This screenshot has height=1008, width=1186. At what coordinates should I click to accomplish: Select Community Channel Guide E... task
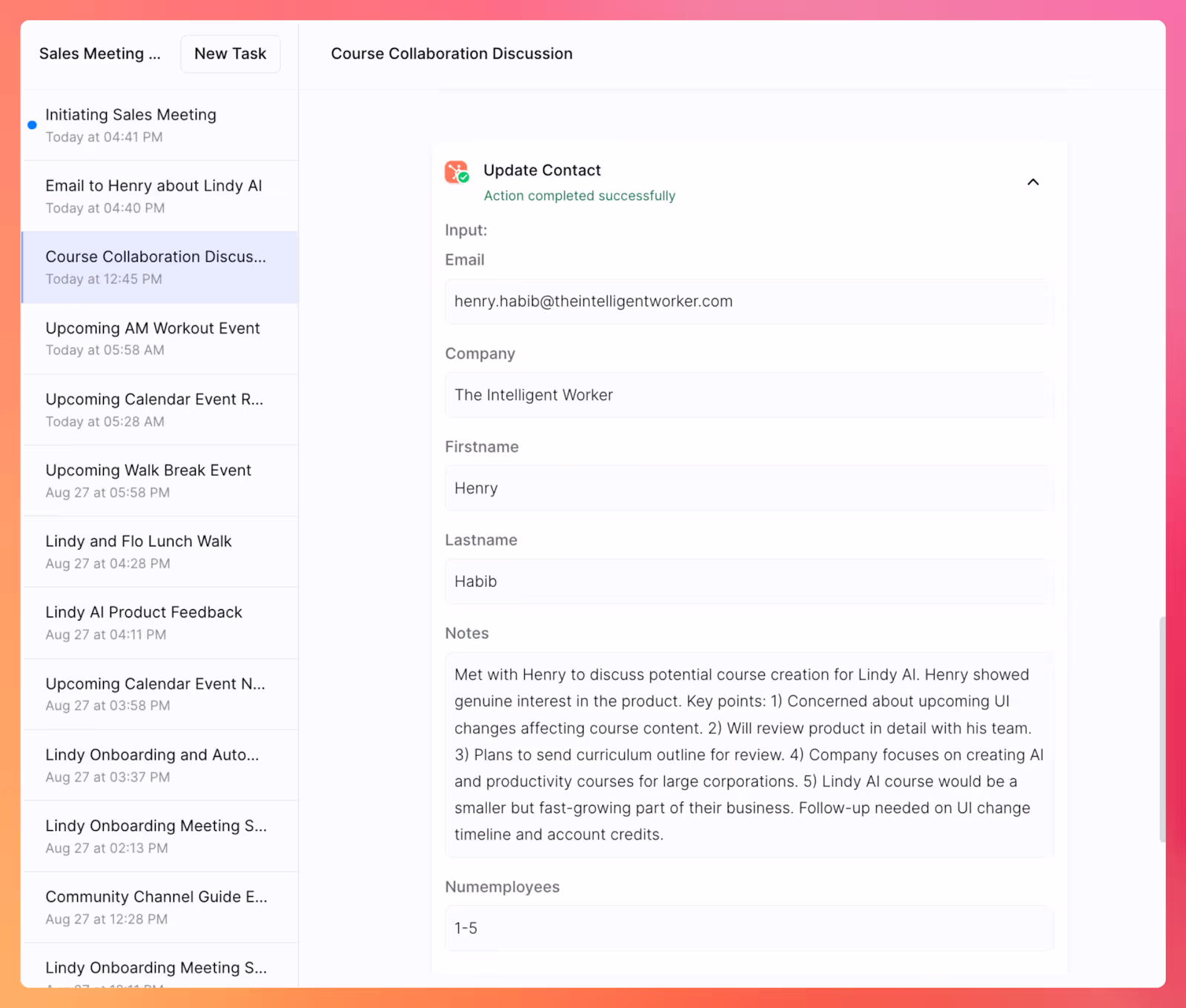[x=160, y=908]
